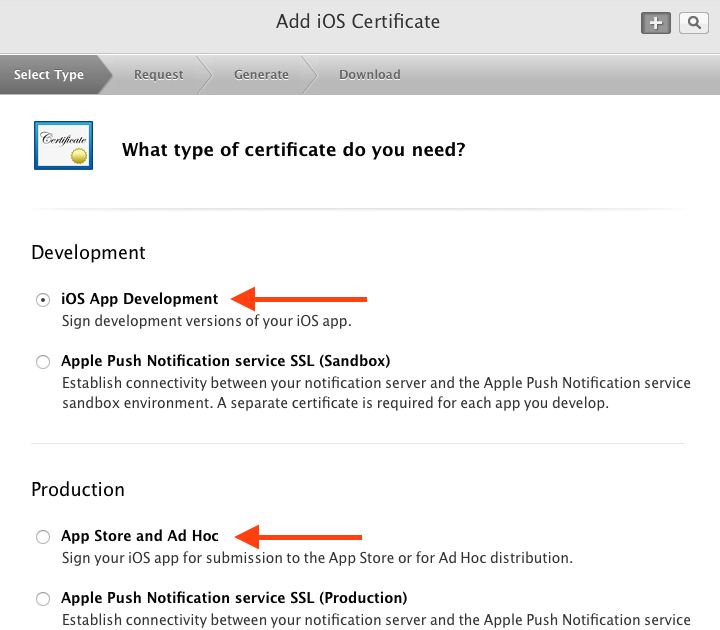Choose Apple Push Notification SSL (Sandbox) radio
This screenshot has width=720, height=630.
pyautogui.click(x=43, y=362)
